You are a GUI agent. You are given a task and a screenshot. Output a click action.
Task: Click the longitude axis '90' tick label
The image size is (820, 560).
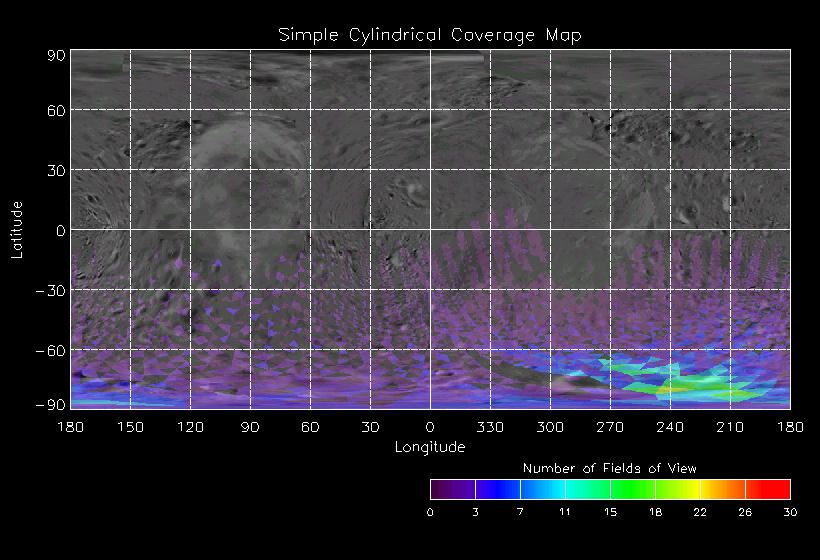click(250, 427)
